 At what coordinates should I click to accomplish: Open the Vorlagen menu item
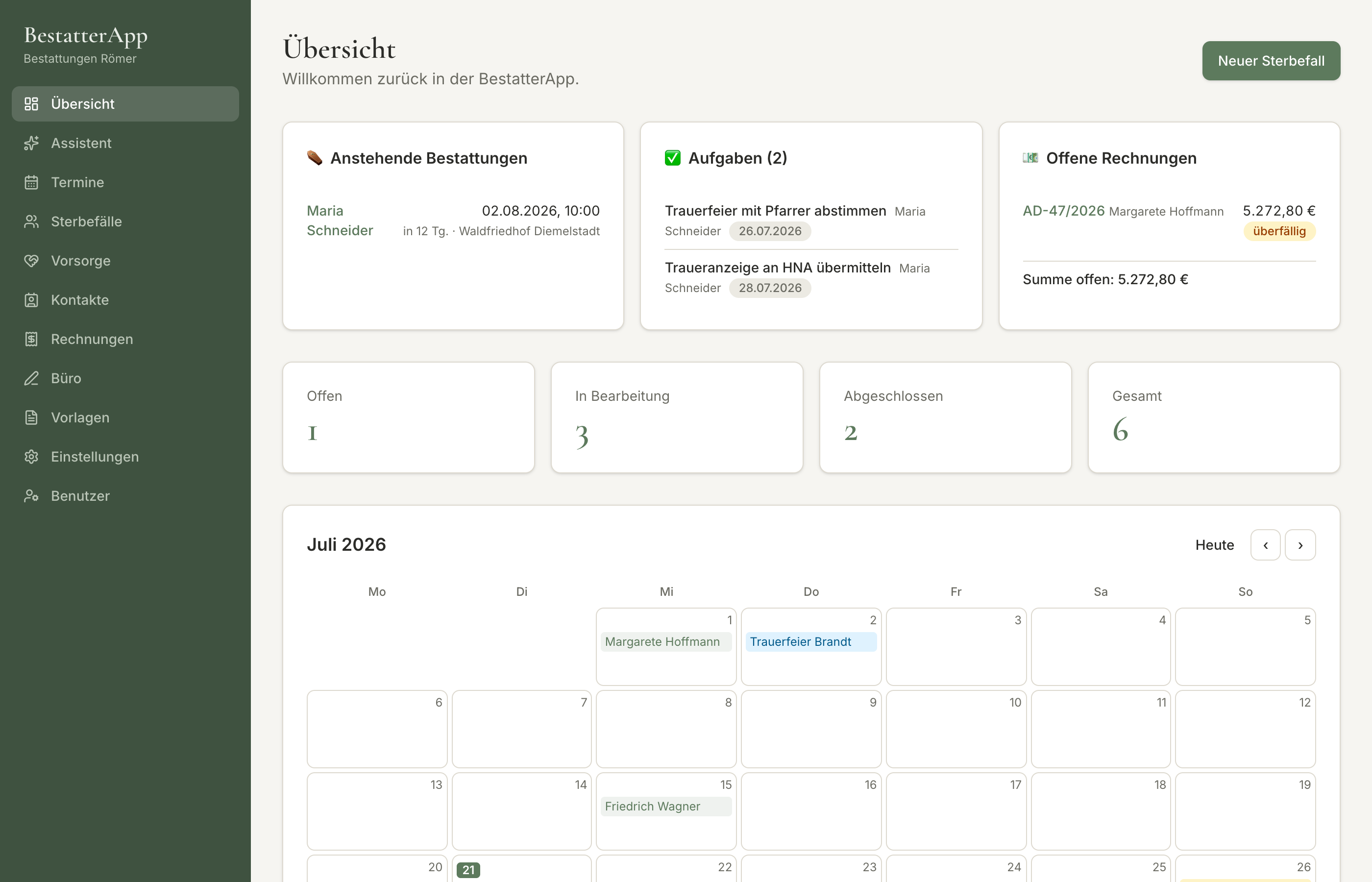click(125, 417)
